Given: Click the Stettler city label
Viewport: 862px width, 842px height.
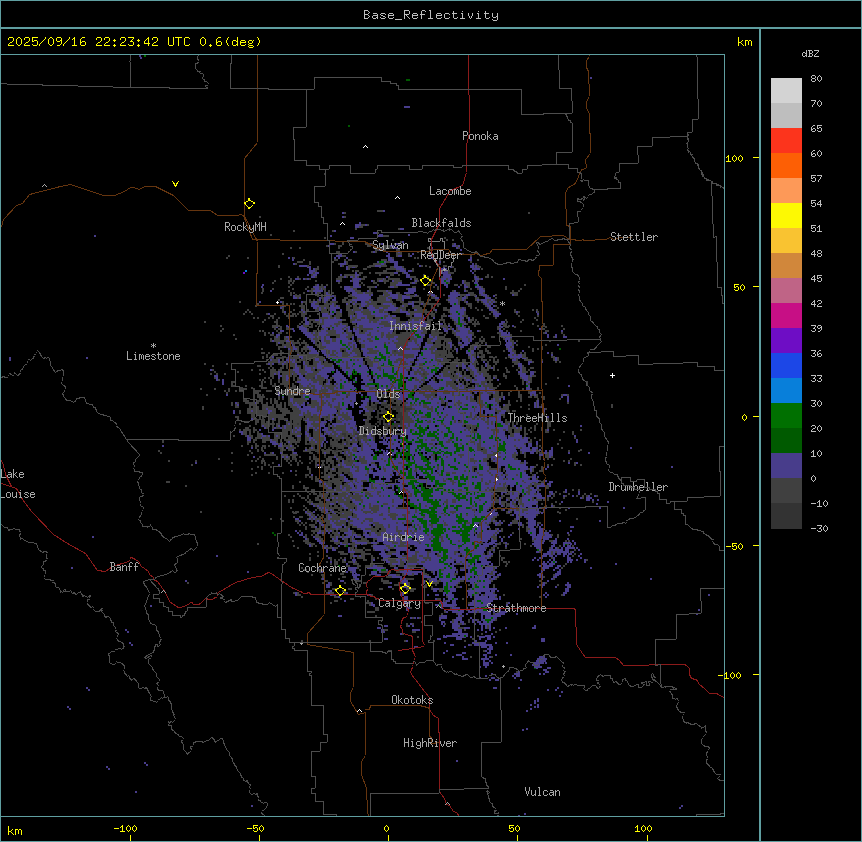Looking at the screenshot, I should coord(634,237).
